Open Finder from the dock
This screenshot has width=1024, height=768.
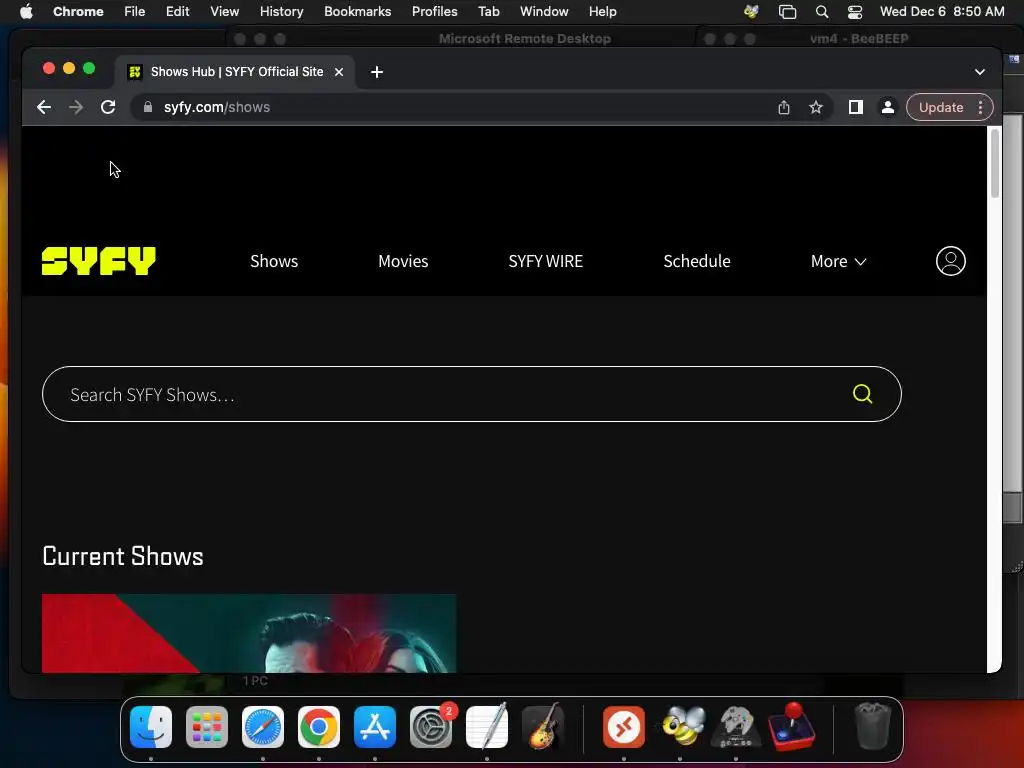tap(151, 727)
